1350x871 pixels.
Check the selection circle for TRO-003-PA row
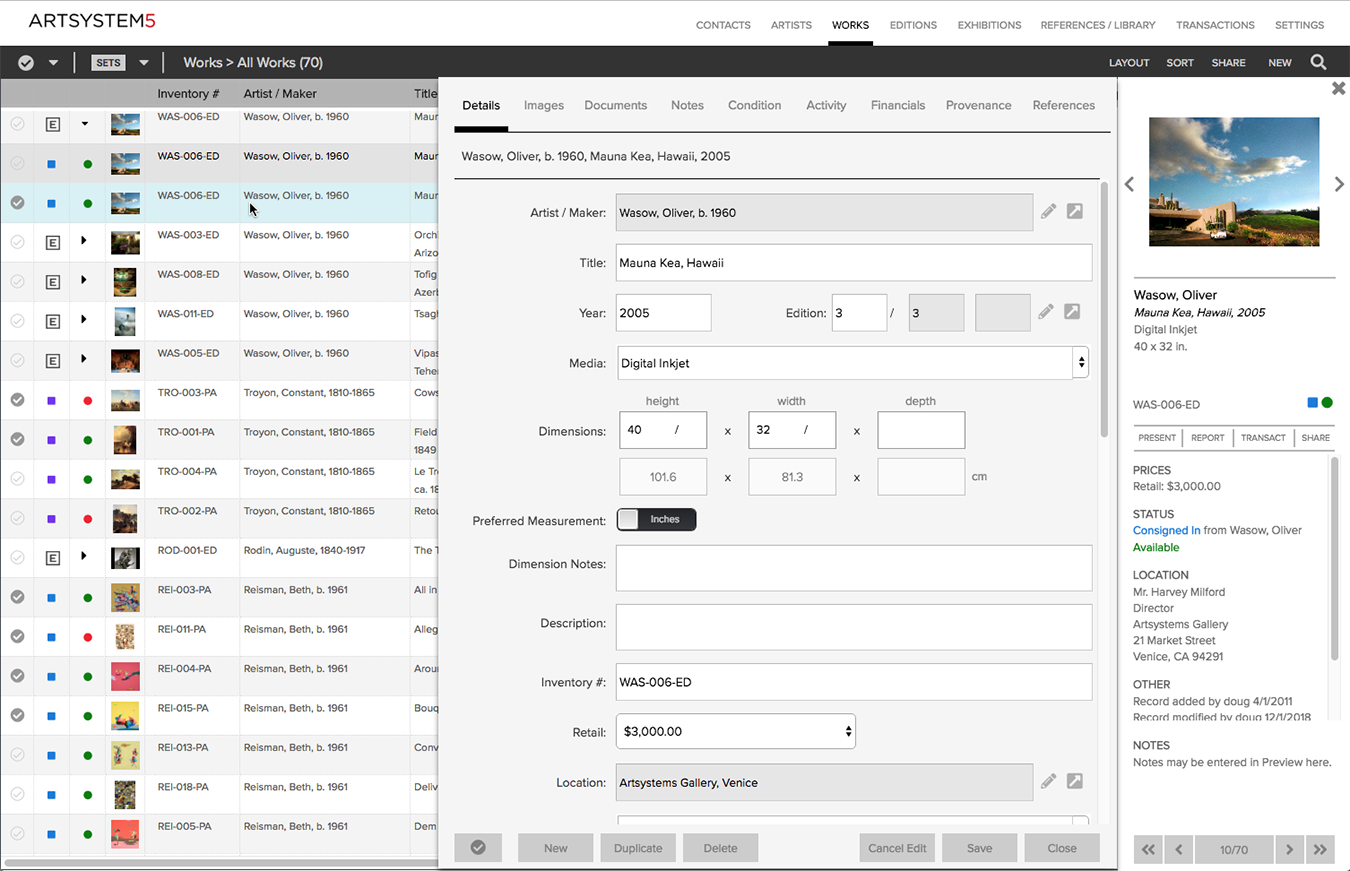tap(17, 399)
